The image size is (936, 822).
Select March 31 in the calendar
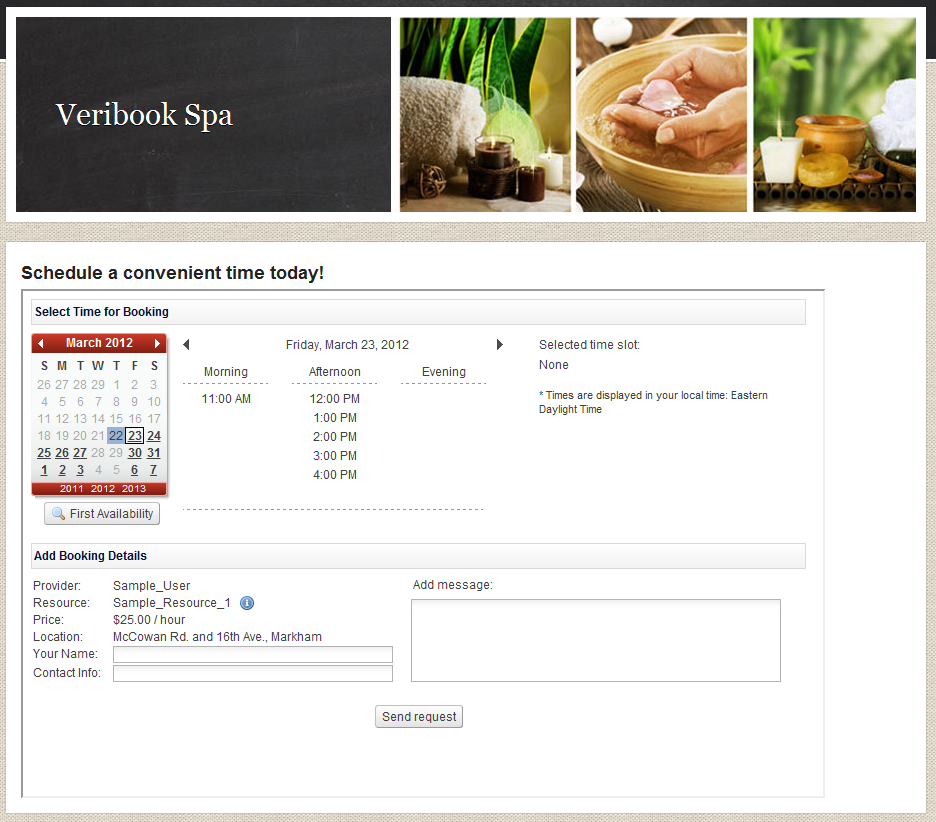(154, 453)
